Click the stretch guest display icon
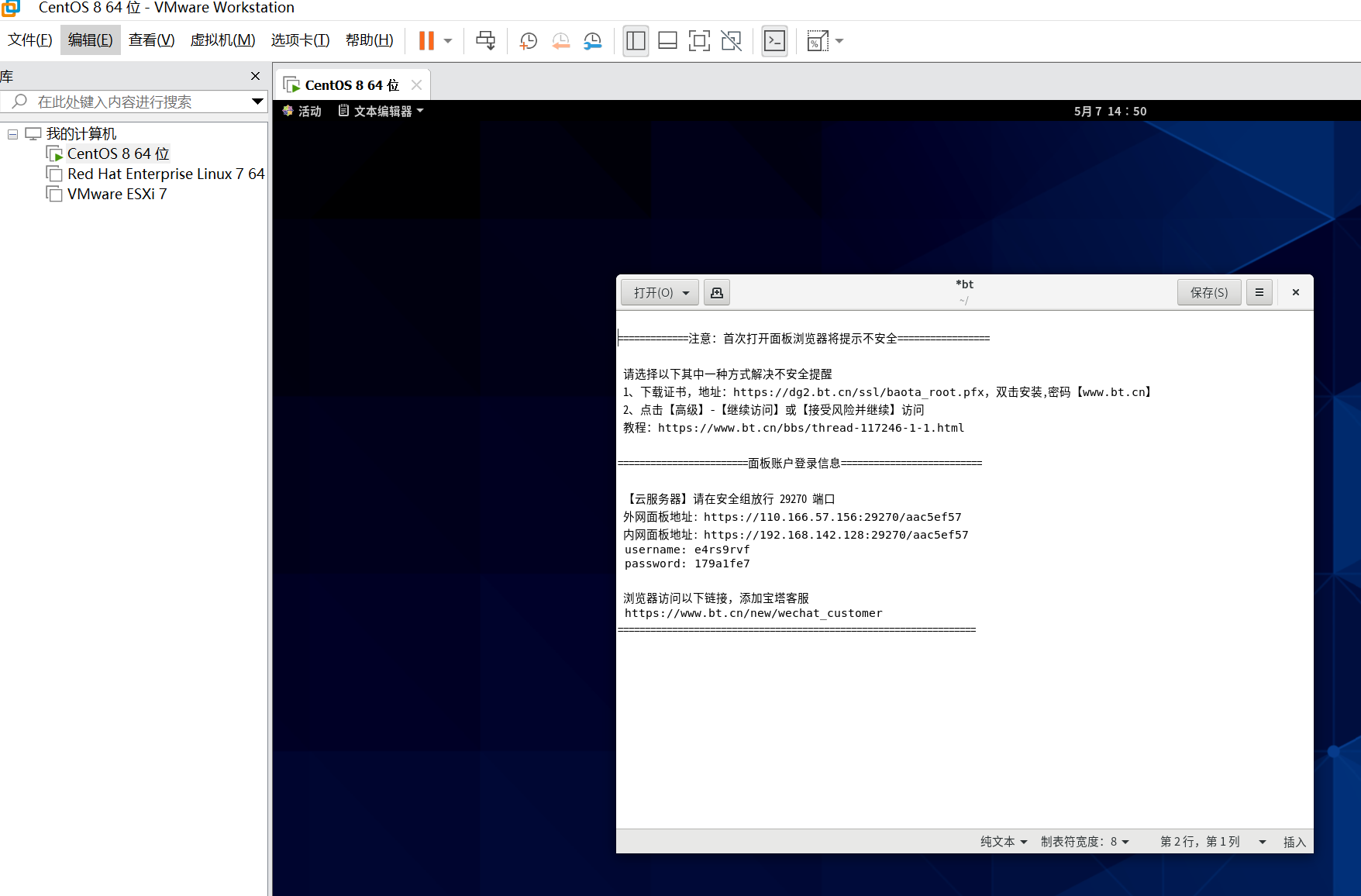Viewport: 1361px width, 896px height. [817, 41]
